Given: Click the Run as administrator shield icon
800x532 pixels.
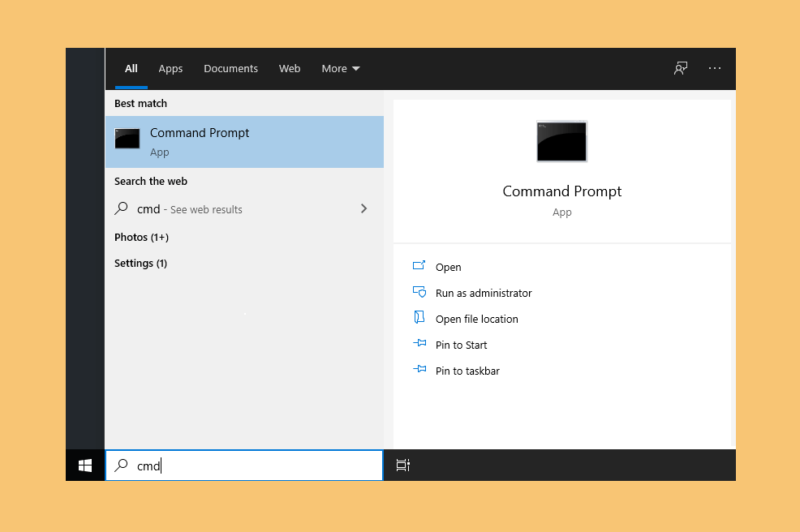Looking at the screenshot, I should click(419, 292).
